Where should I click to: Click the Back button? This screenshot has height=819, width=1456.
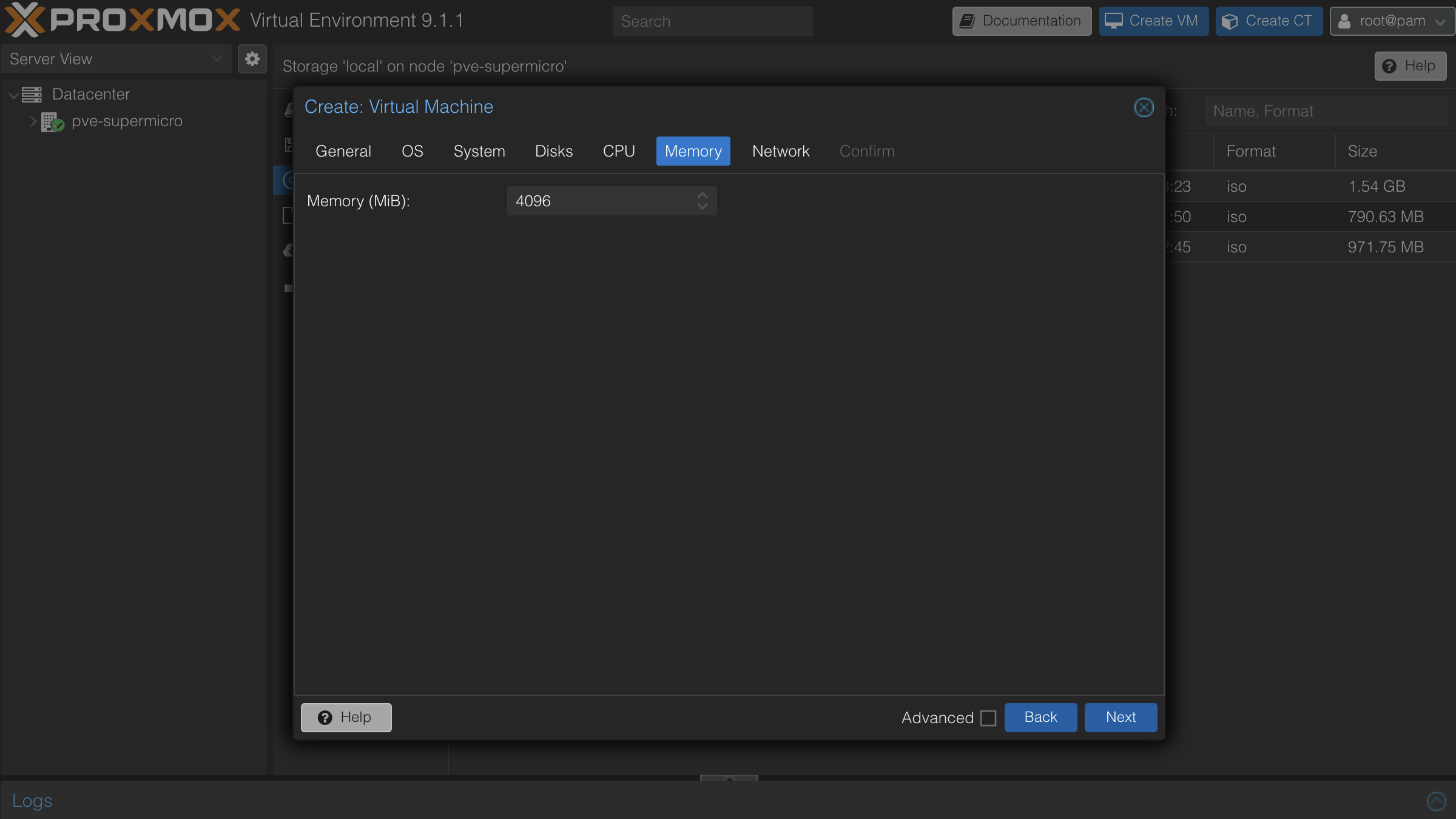(1040, 717)
